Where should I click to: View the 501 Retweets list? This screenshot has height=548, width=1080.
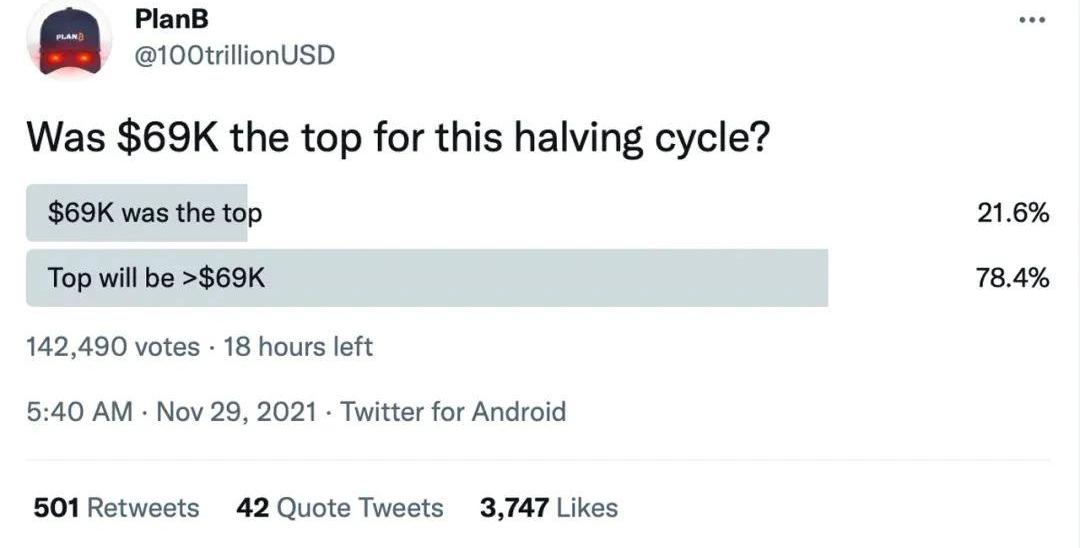tap(116, 507)
